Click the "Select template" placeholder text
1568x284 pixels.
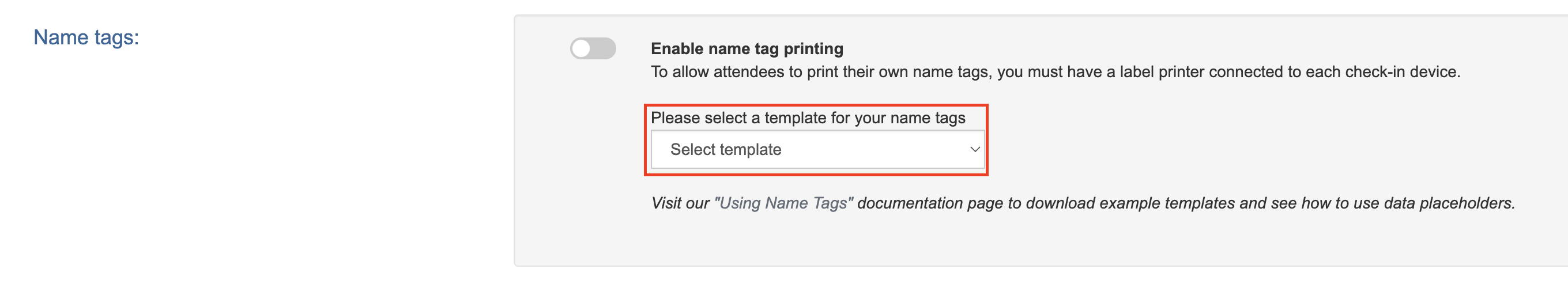(726, 150)
